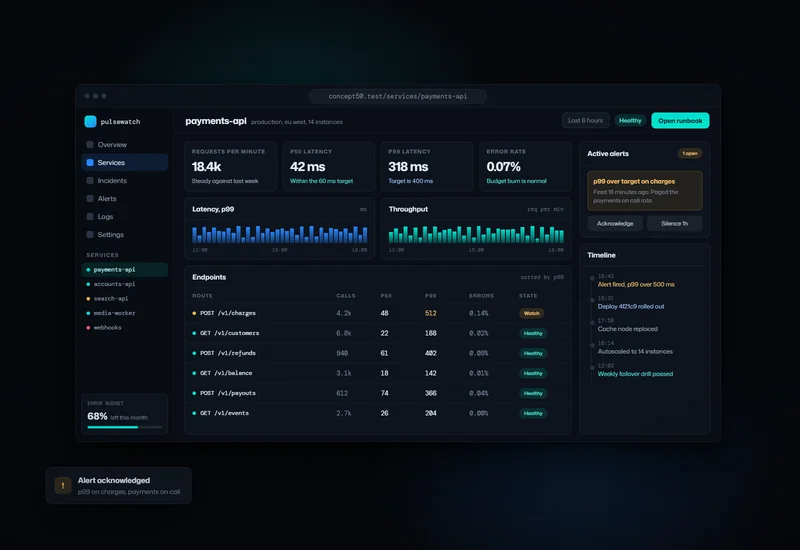Click the red status dot beside webhooks
The image size is (800, 550).
[88, 328]
